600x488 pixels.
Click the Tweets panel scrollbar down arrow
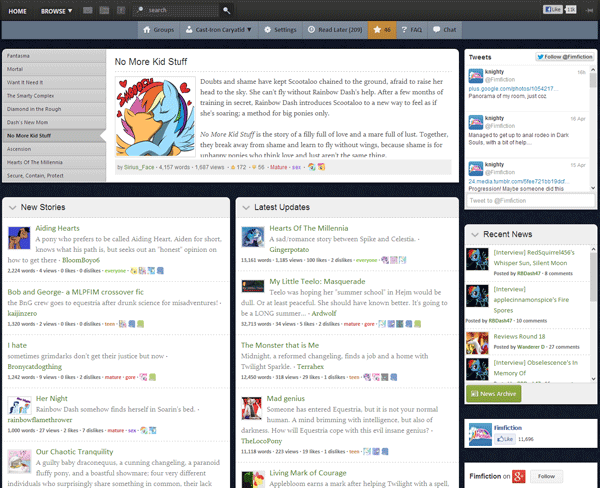[593, 188]
